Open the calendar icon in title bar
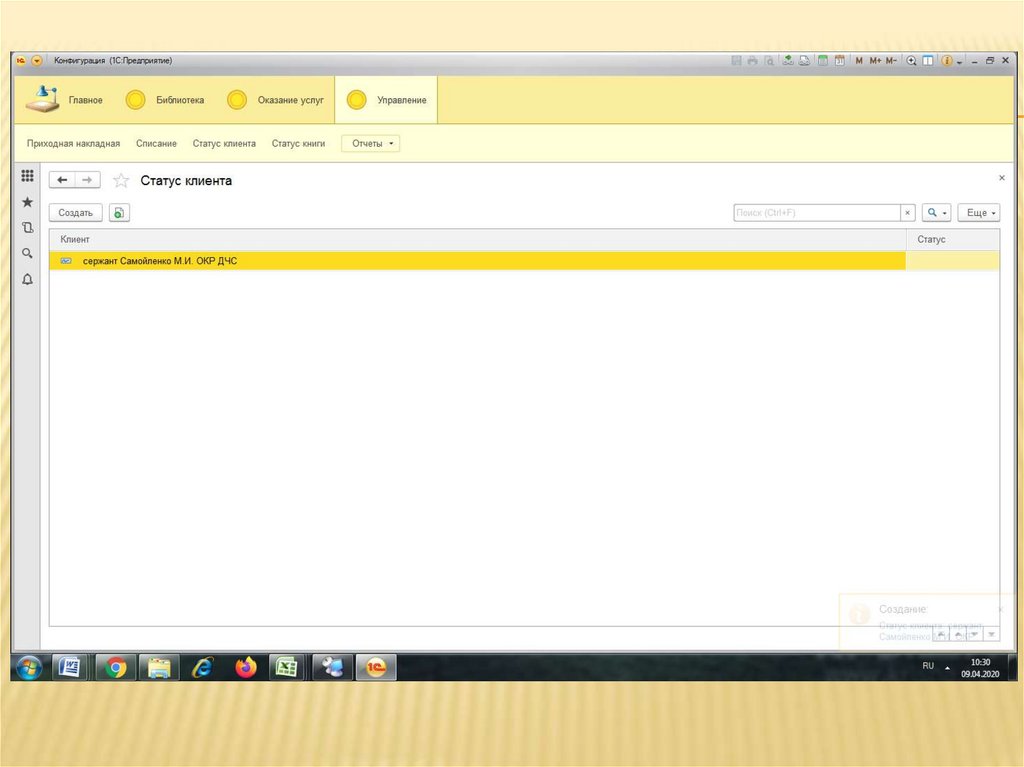 click(x=840, y=61)
